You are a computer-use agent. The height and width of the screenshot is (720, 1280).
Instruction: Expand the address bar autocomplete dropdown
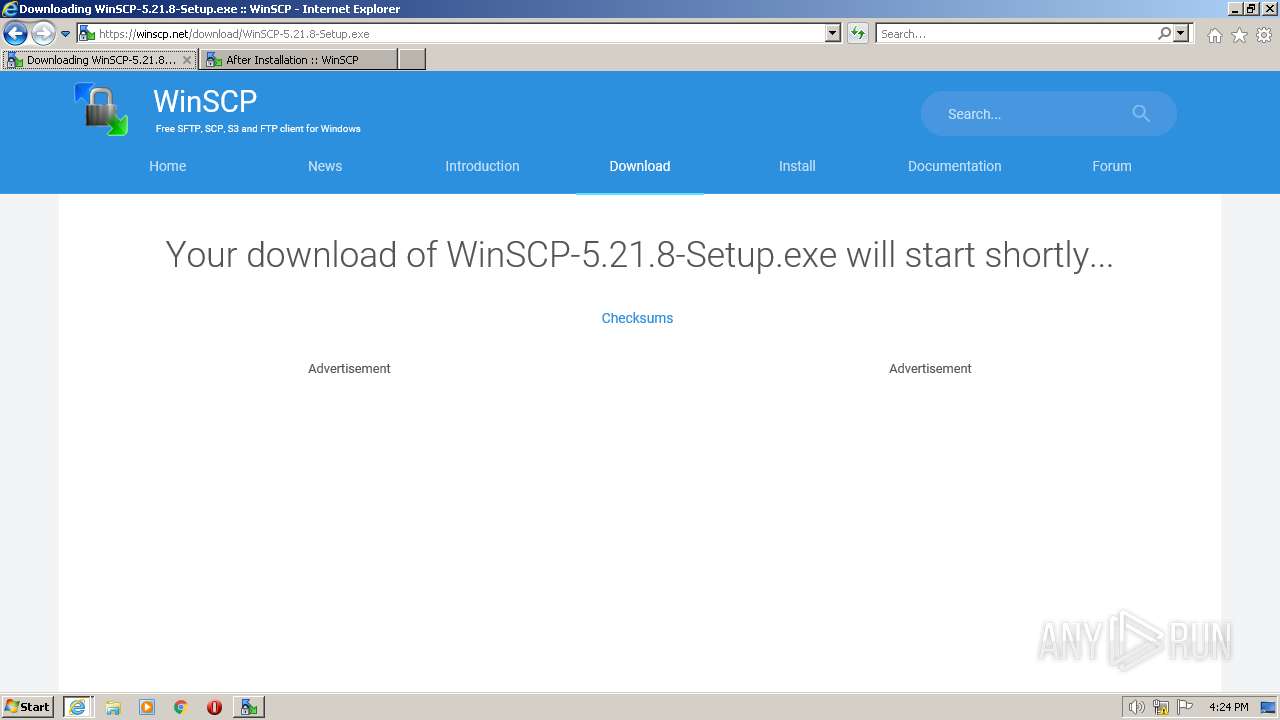pos(833,33)
